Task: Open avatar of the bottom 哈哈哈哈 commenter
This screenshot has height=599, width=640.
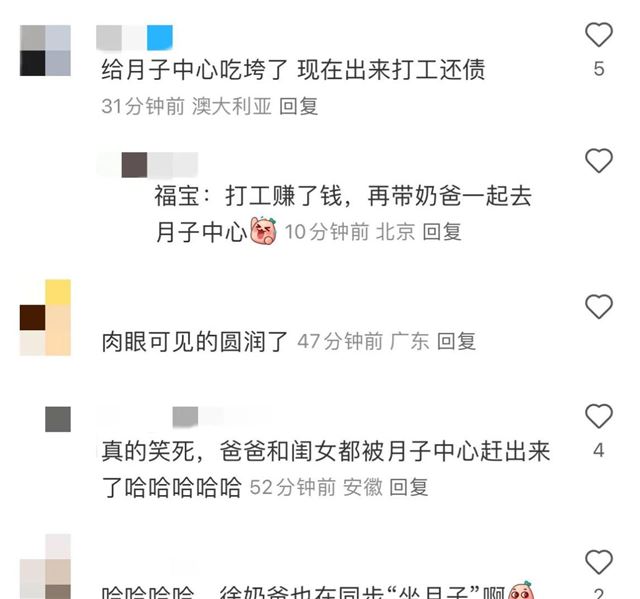Action: click(45, 566)
